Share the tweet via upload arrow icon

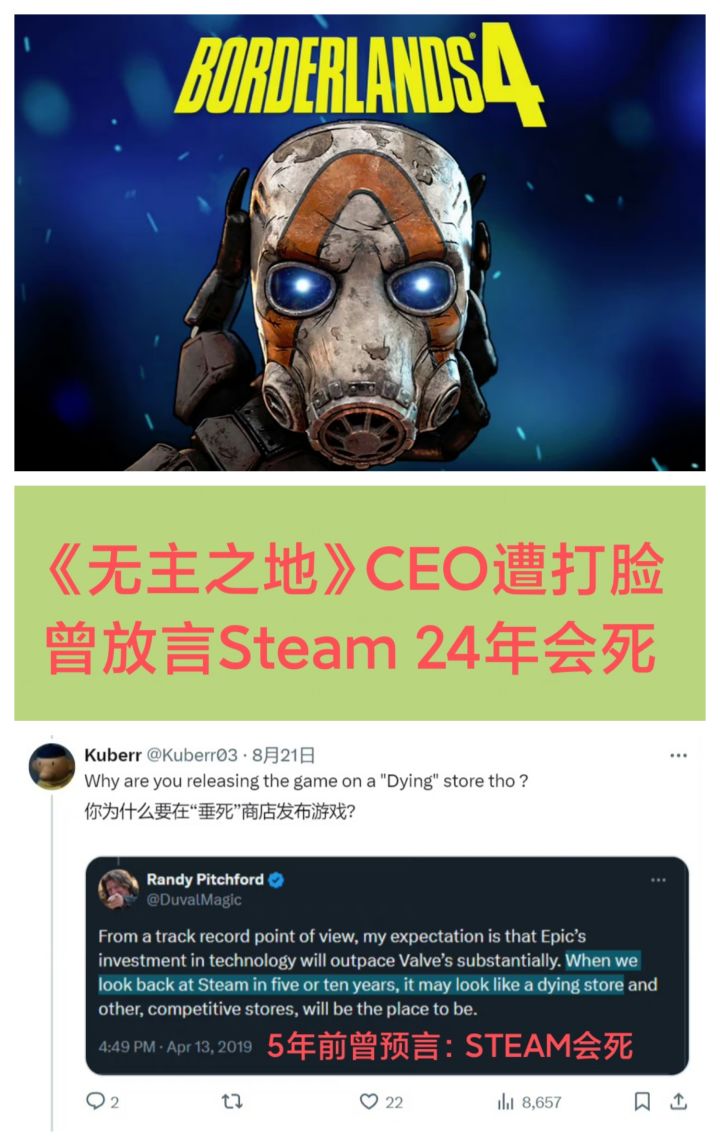(678, 1101)
